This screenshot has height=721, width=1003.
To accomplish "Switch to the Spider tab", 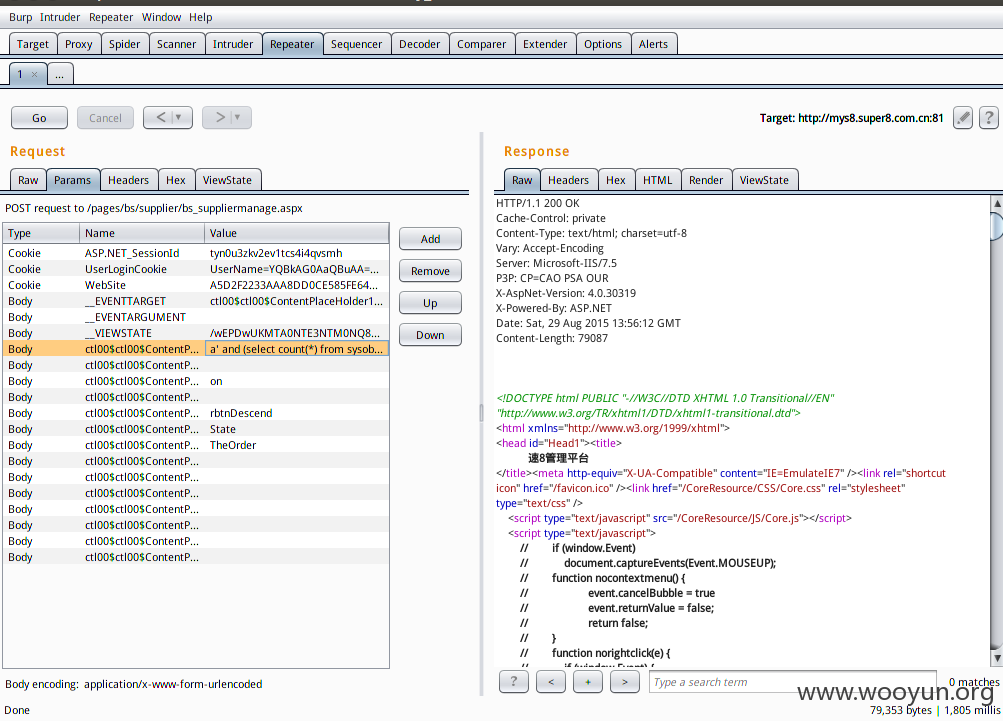I will coord(124,44).
